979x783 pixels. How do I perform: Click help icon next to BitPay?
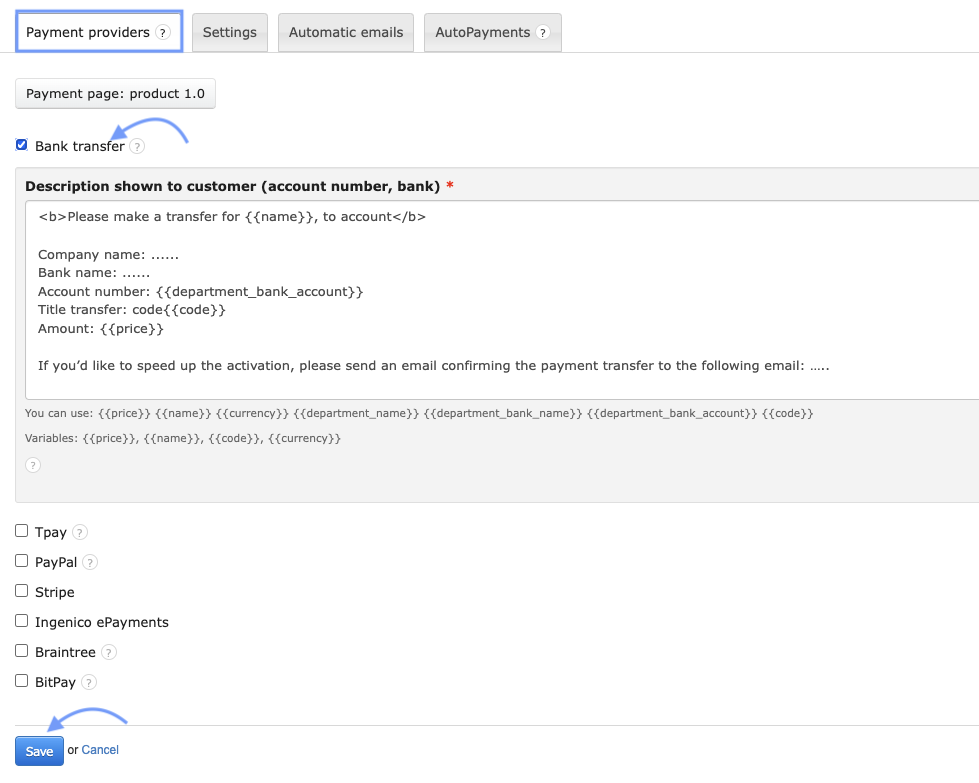89,683
